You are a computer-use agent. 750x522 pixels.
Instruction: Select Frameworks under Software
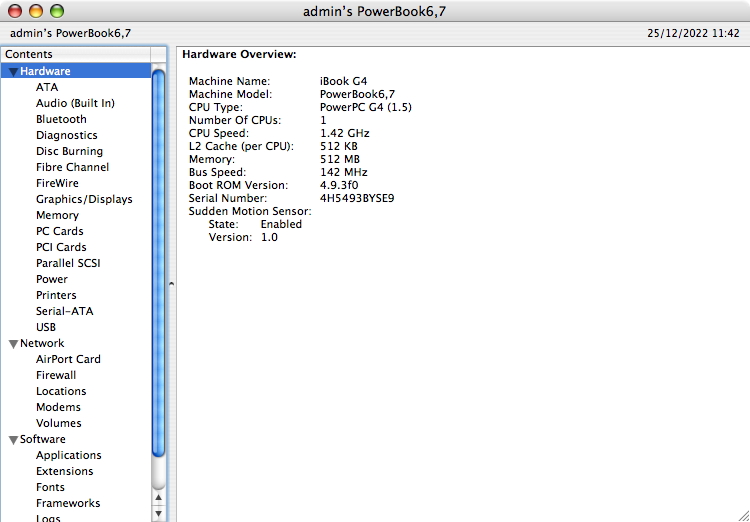68,503
